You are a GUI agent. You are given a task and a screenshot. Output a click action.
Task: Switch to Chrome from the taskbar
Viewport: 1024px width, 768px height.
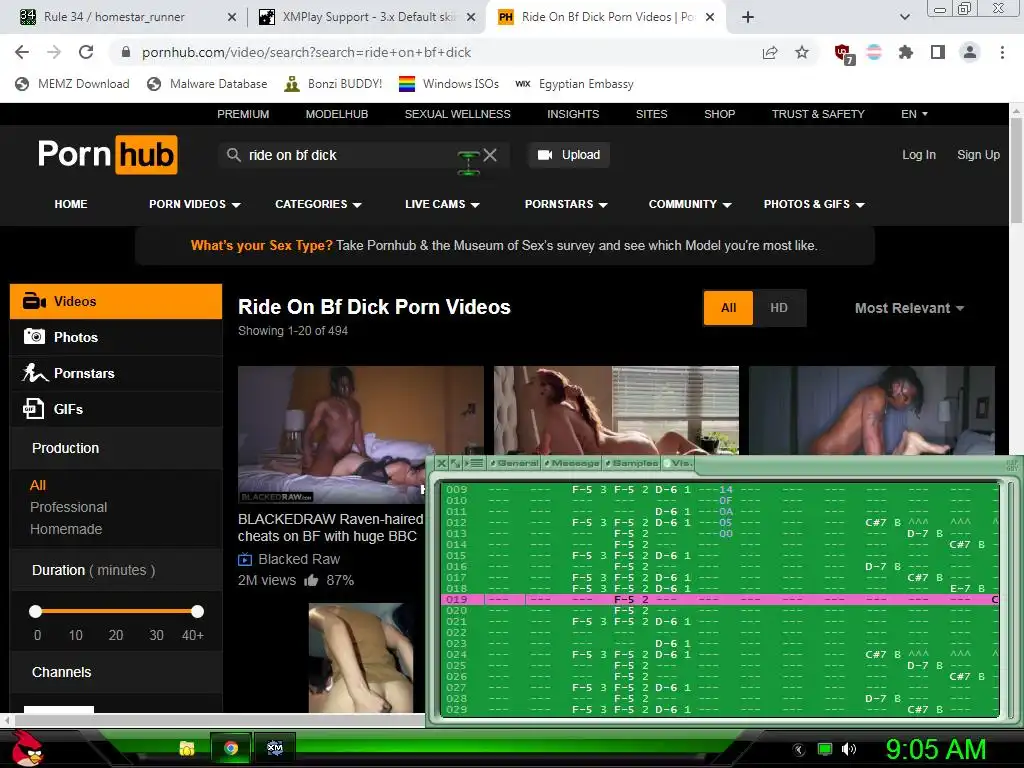tap(231, 748)
